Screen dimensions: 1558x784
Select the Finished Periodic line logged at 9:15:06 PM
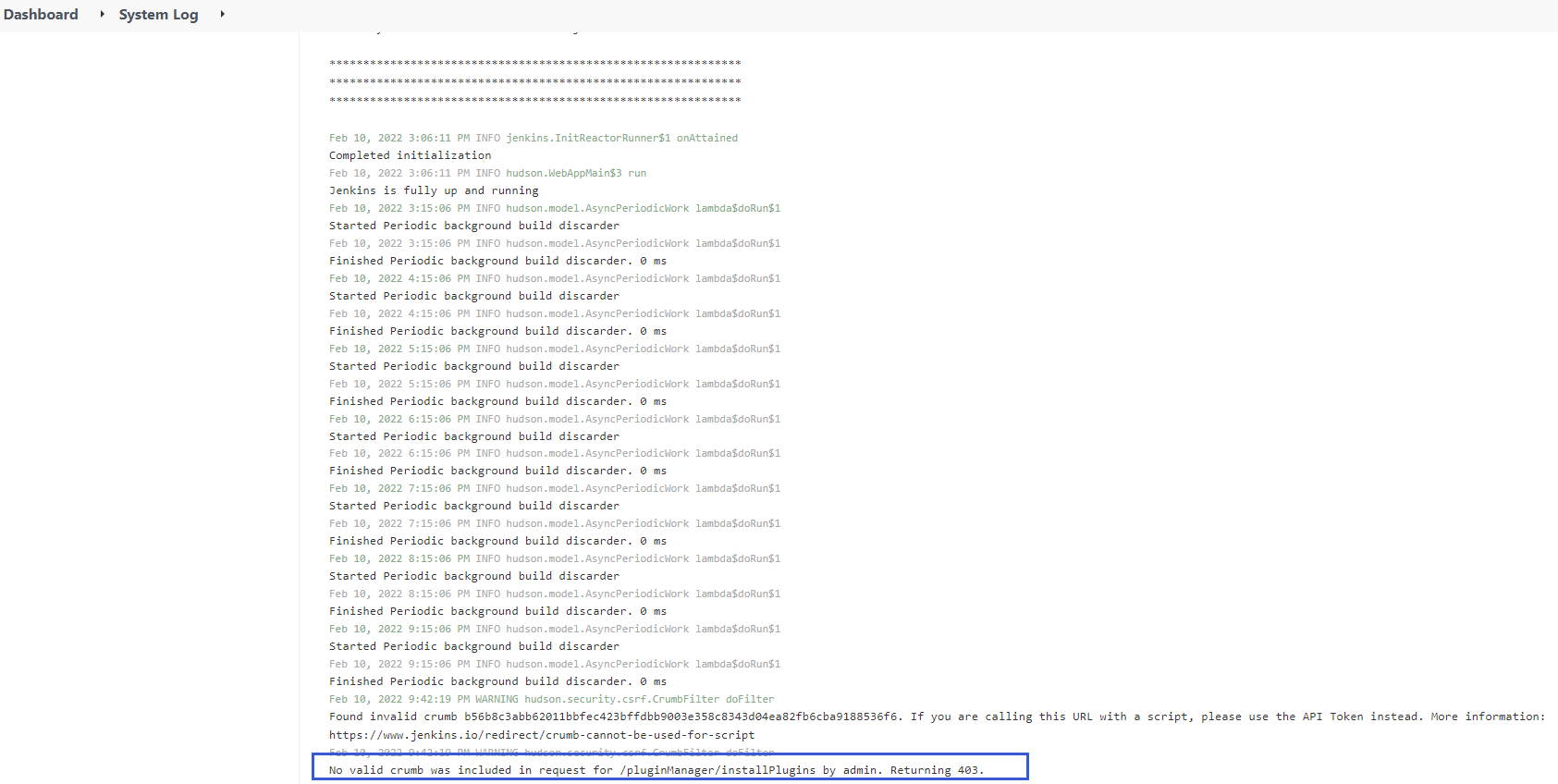coord(497,681)
